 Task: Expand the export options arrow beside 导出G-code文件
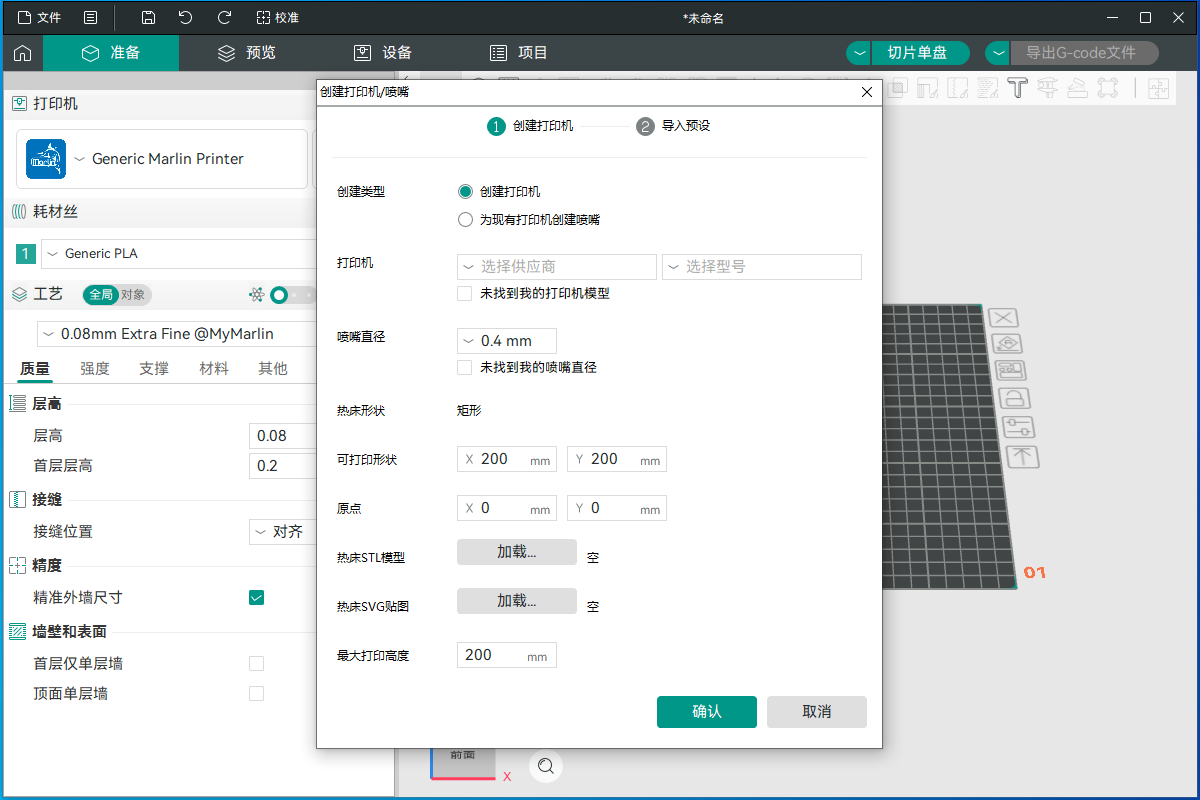(998, 53)
